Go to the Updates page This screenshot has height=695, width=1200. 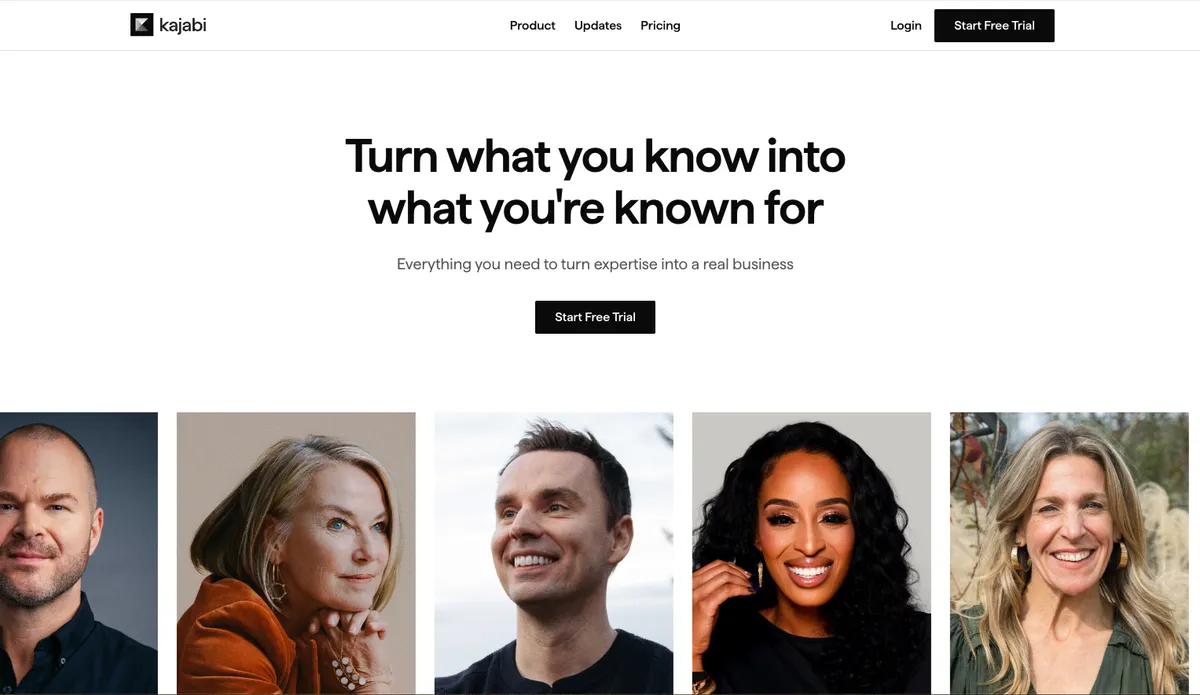point(598,26)
